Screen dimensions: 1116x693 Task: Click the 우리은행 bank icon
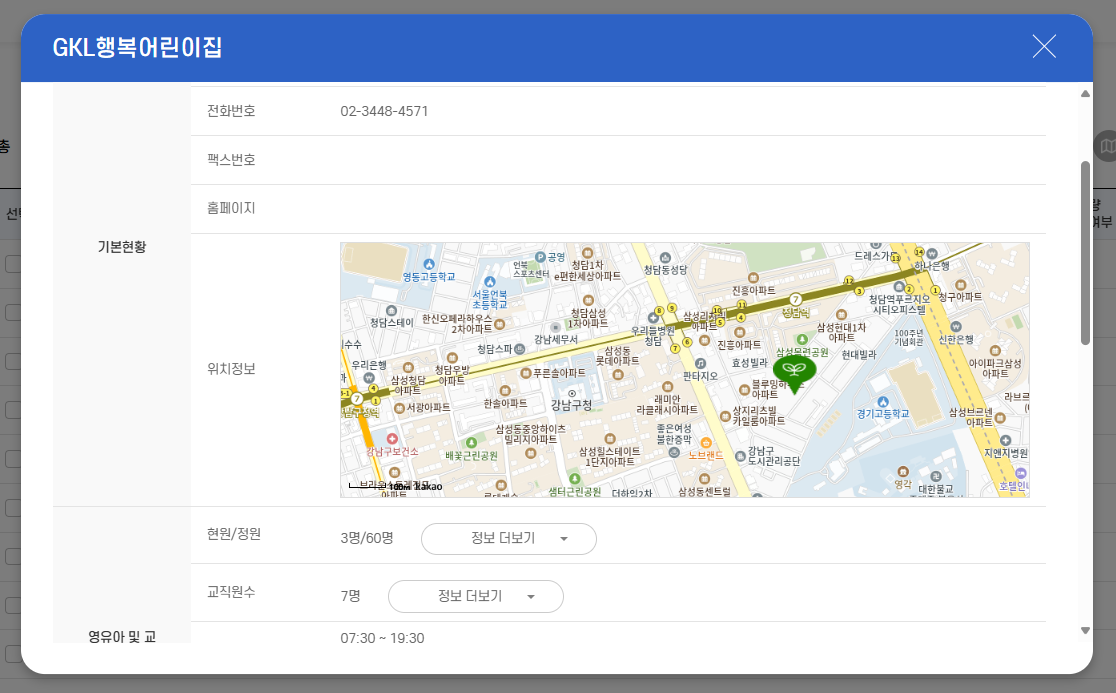[369, 378]
